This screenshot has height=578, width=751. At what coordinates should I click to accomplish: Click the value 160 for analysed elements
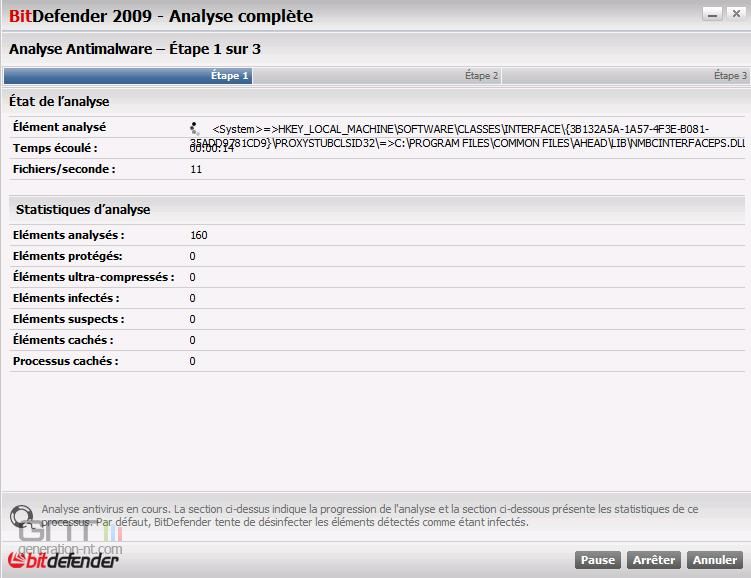click(x=199, y=235)
